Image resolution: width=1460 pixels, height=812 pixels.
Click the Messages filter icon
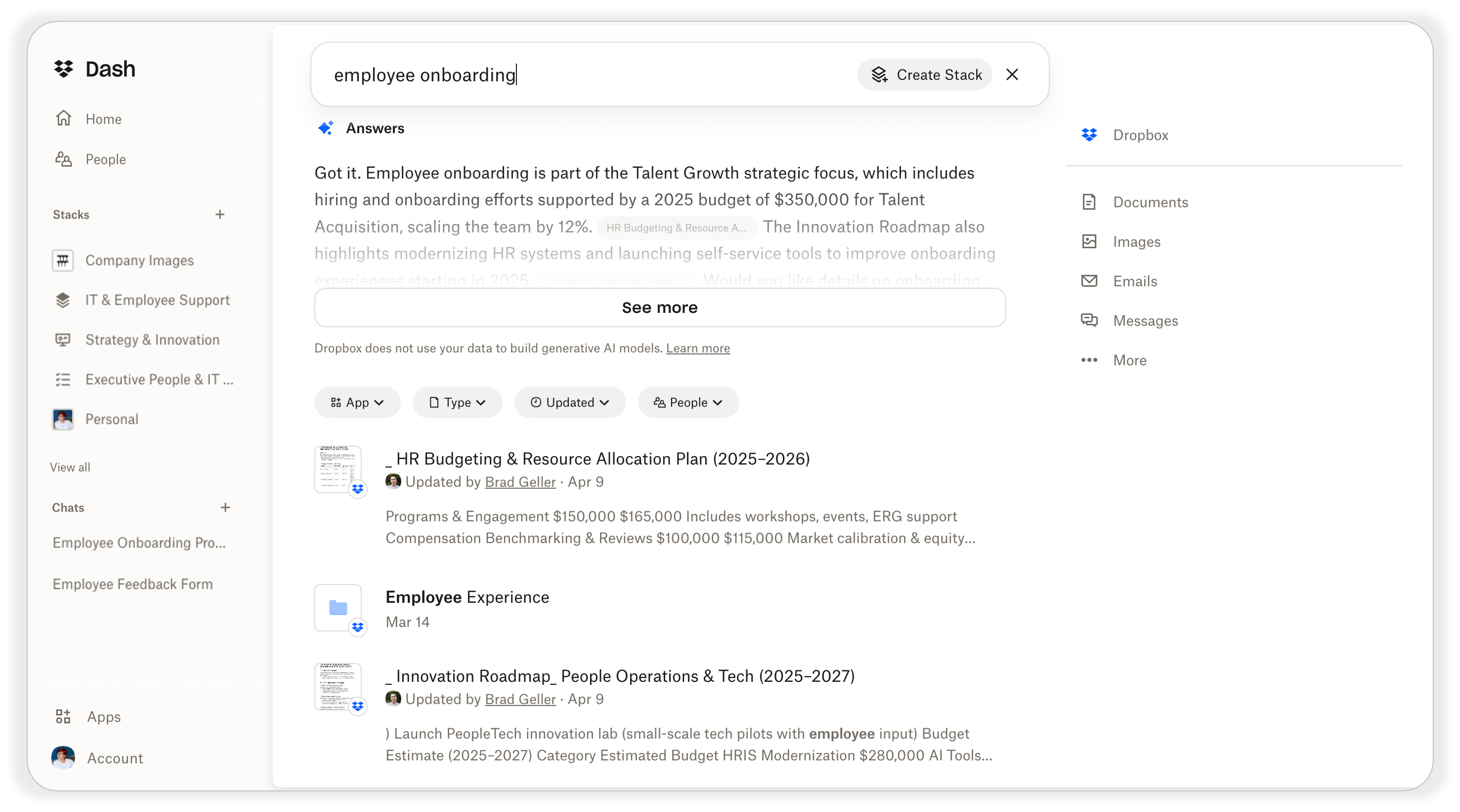pos(1089,320)
